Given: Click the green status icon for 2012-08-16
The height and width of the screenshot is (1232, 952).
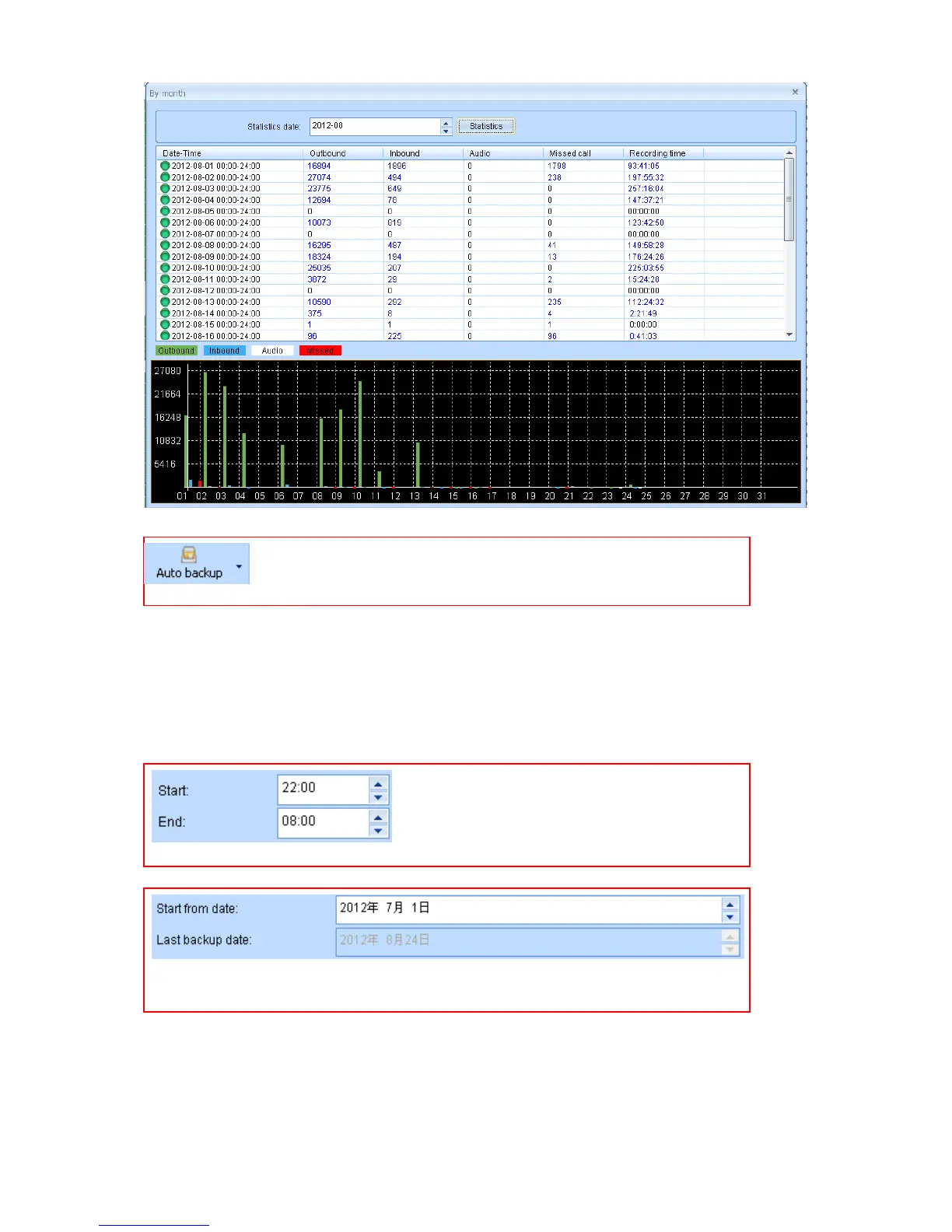Looking at the screenshot, I should pos(165,336).
